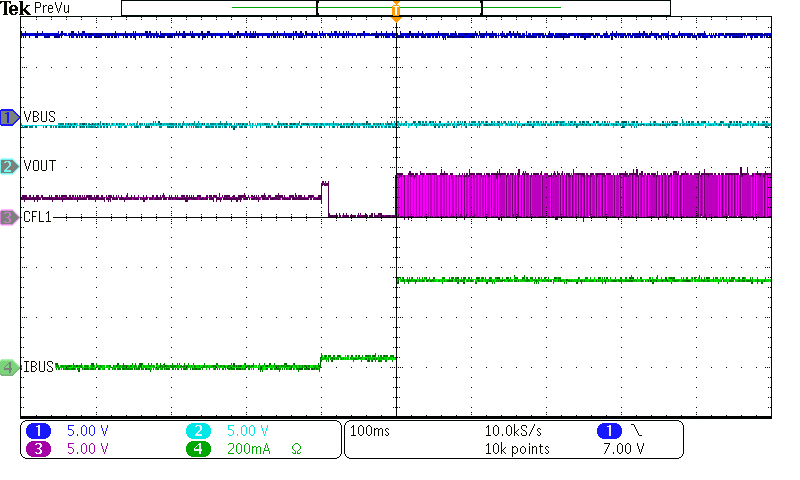Click the waveform record view bar at top
Viewport: 800px width, 480px height.
(395, 8)
